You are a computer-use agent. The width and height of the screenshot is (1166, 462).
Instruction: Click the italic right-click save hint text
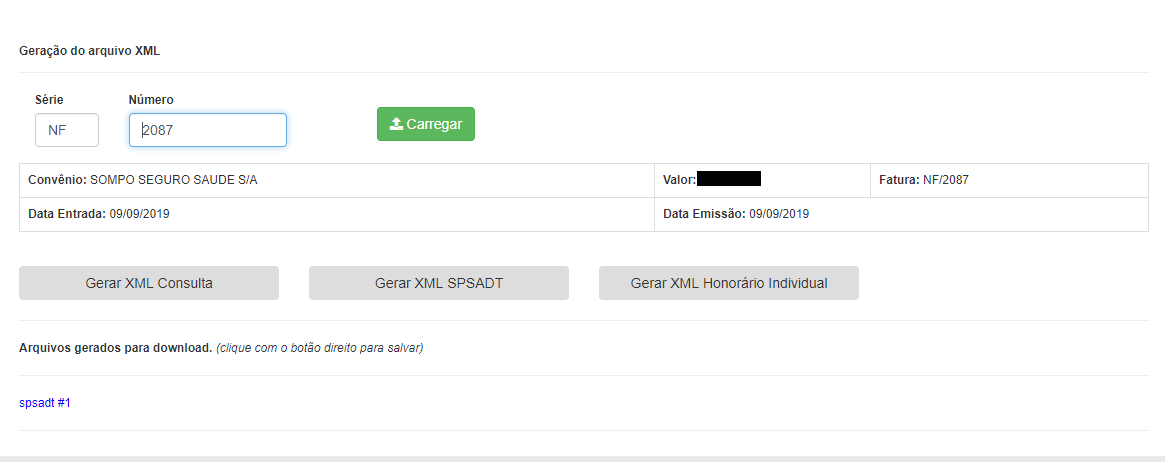(320, 347)
